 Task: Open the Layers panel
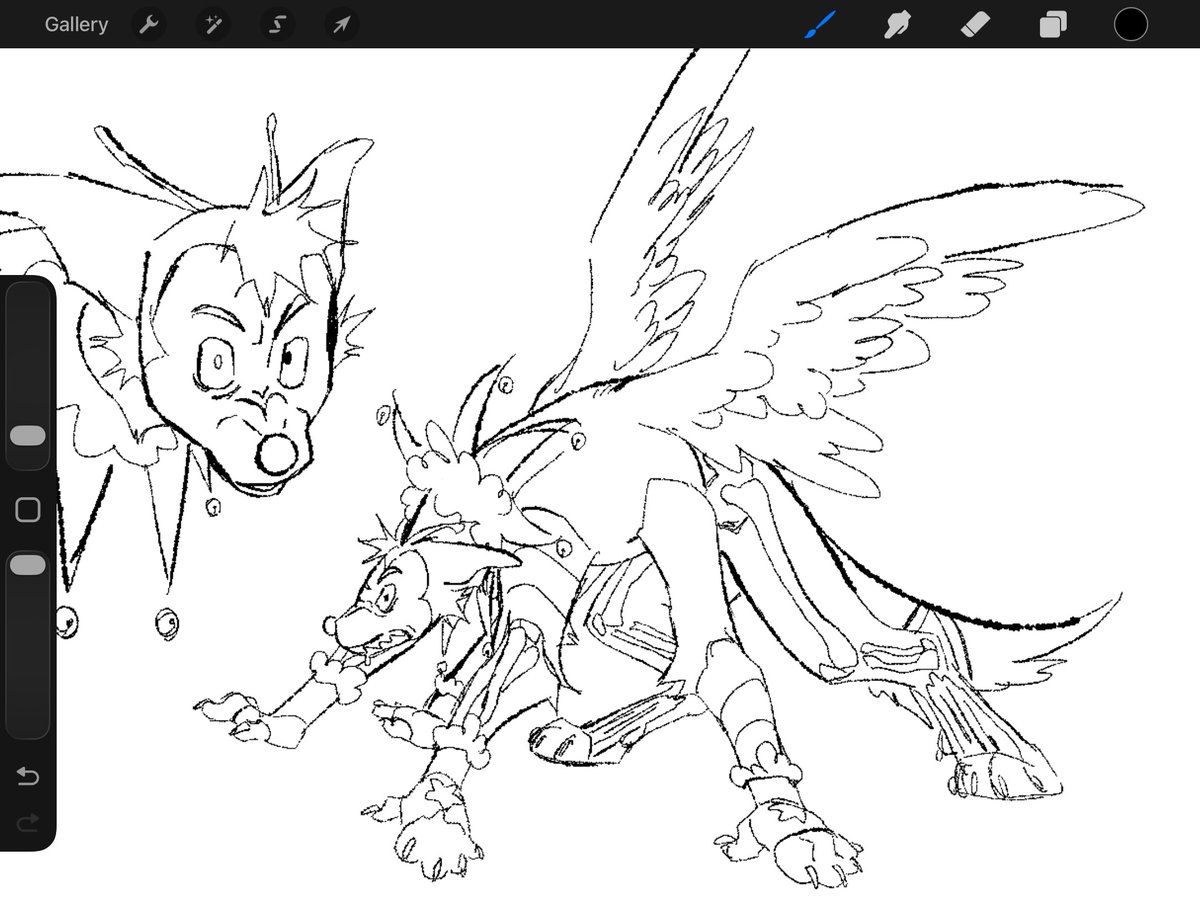(1053, 24)
